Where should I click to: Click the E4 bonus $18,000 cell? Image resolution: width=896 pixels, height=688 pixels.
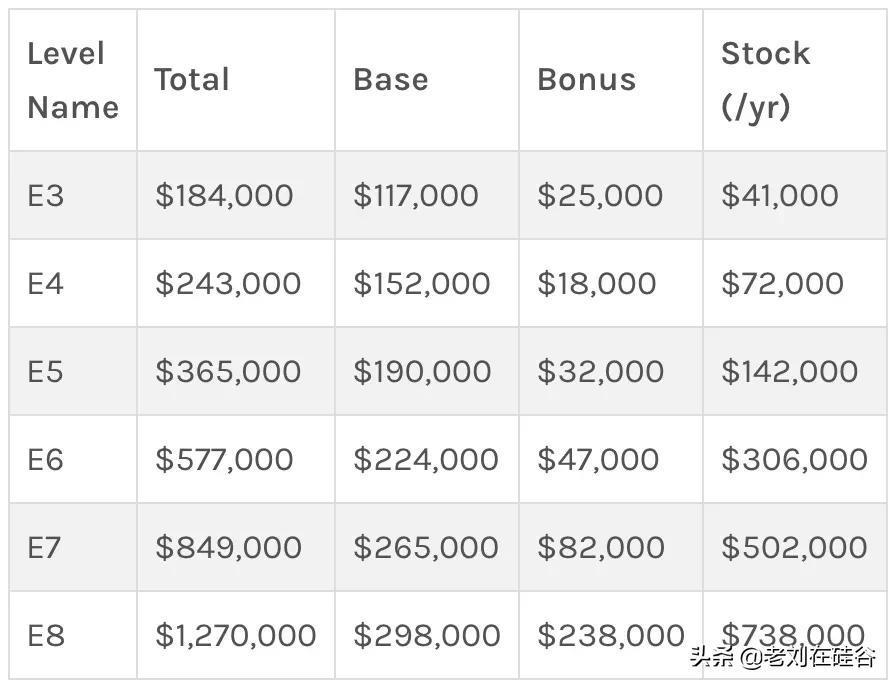[x=611, y=283]
